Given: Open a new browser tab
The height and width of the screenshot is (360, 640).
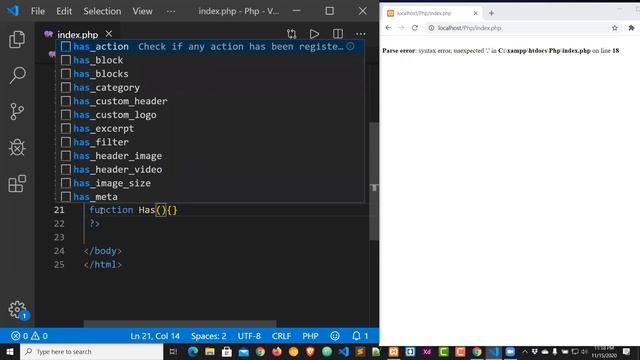Looking at the screenshot, I should tap(491, 13).
